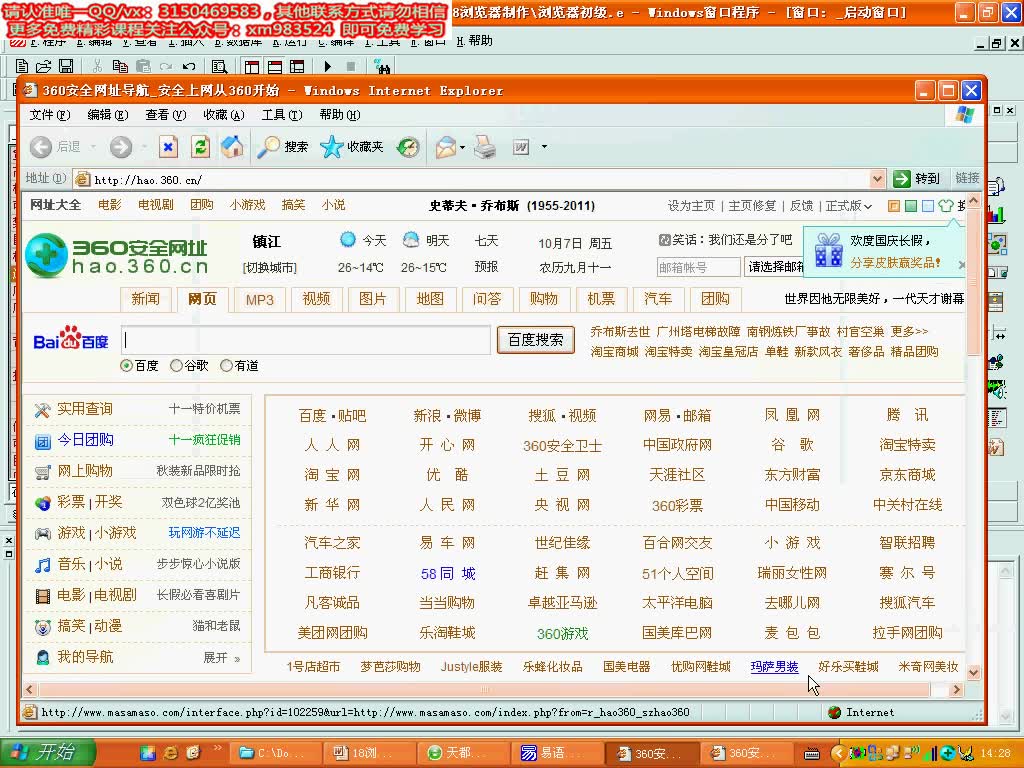Pick the green skin color swatch near 正式版
Image resolution: width=1024 pixels, height=768 pixels.
click(911, 205)
